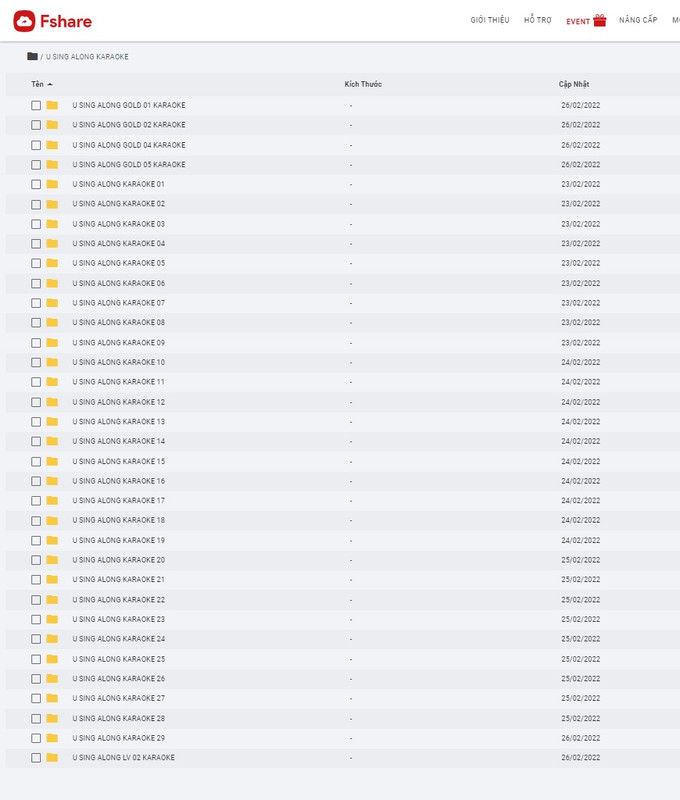Click folder icon for KARAOKE 01
Viewport: 680px width, 800px height.
pos(52,184)
